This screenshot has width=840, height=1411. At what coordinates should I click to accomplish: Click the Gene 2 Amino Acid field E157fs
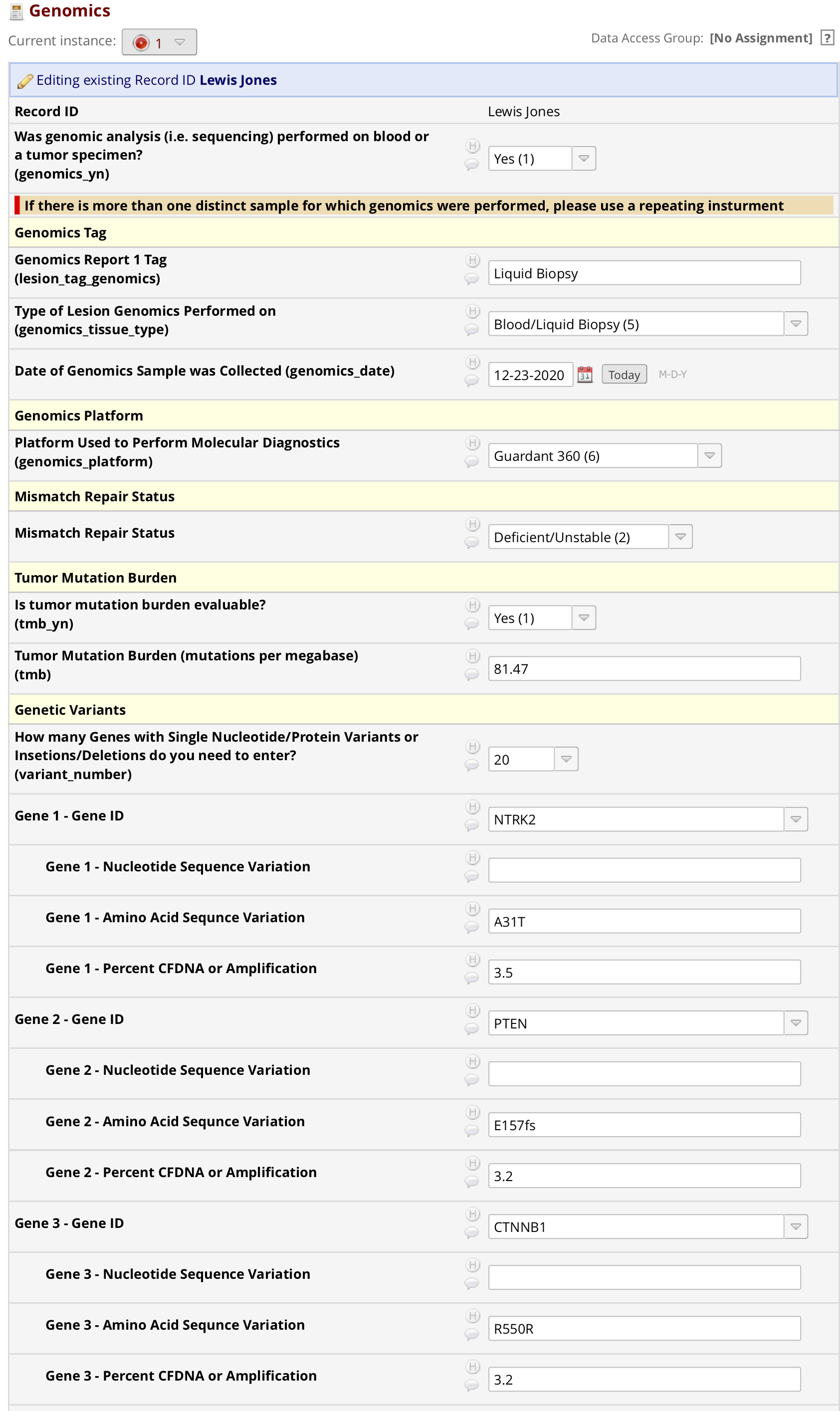tap(644, 1125)
